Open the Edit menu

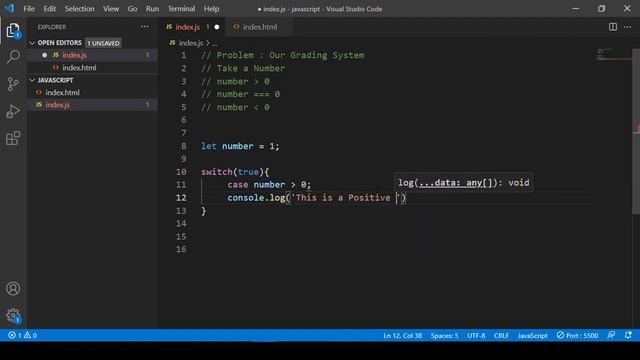pos(49,9)
